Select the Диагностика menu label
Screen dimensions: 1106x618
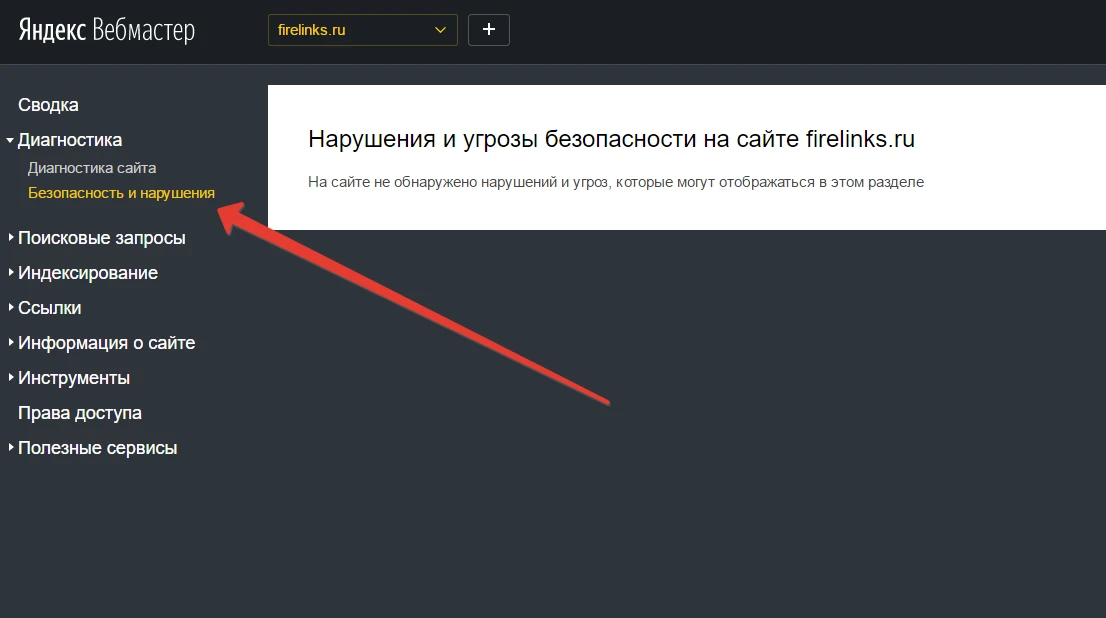70,140
